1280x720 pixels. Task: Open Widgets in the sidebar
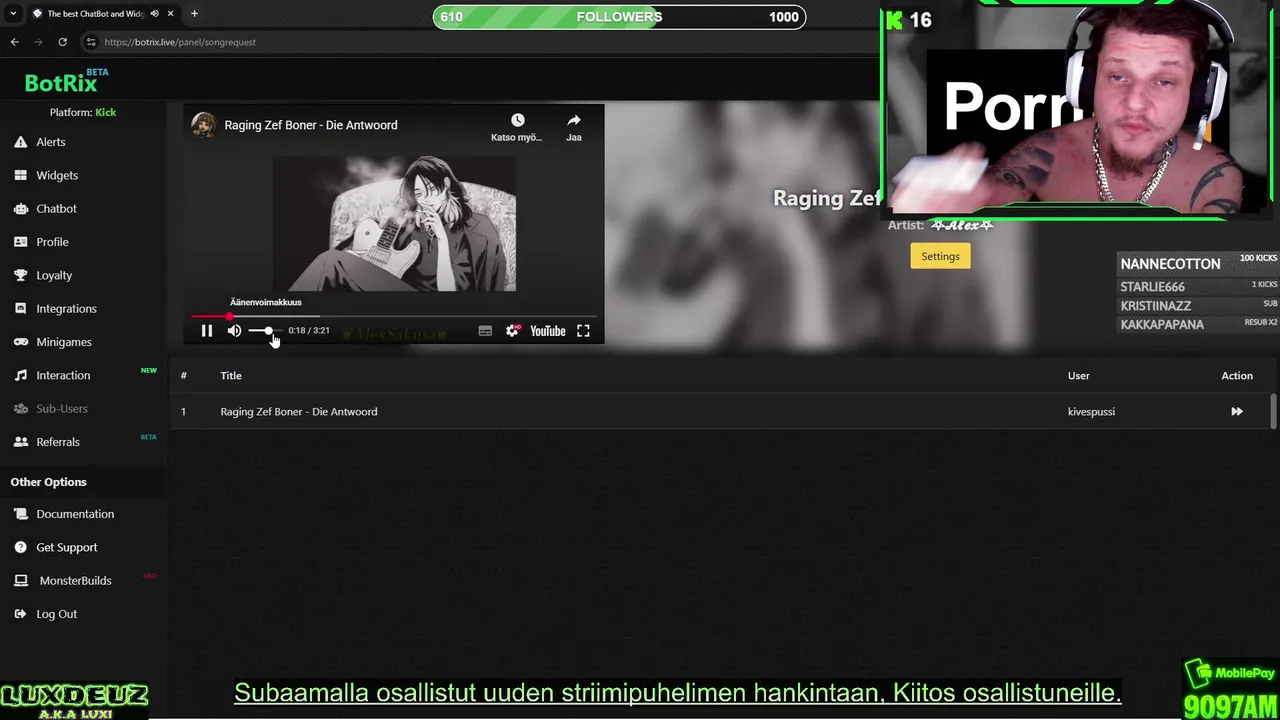(x=57, y=175)
